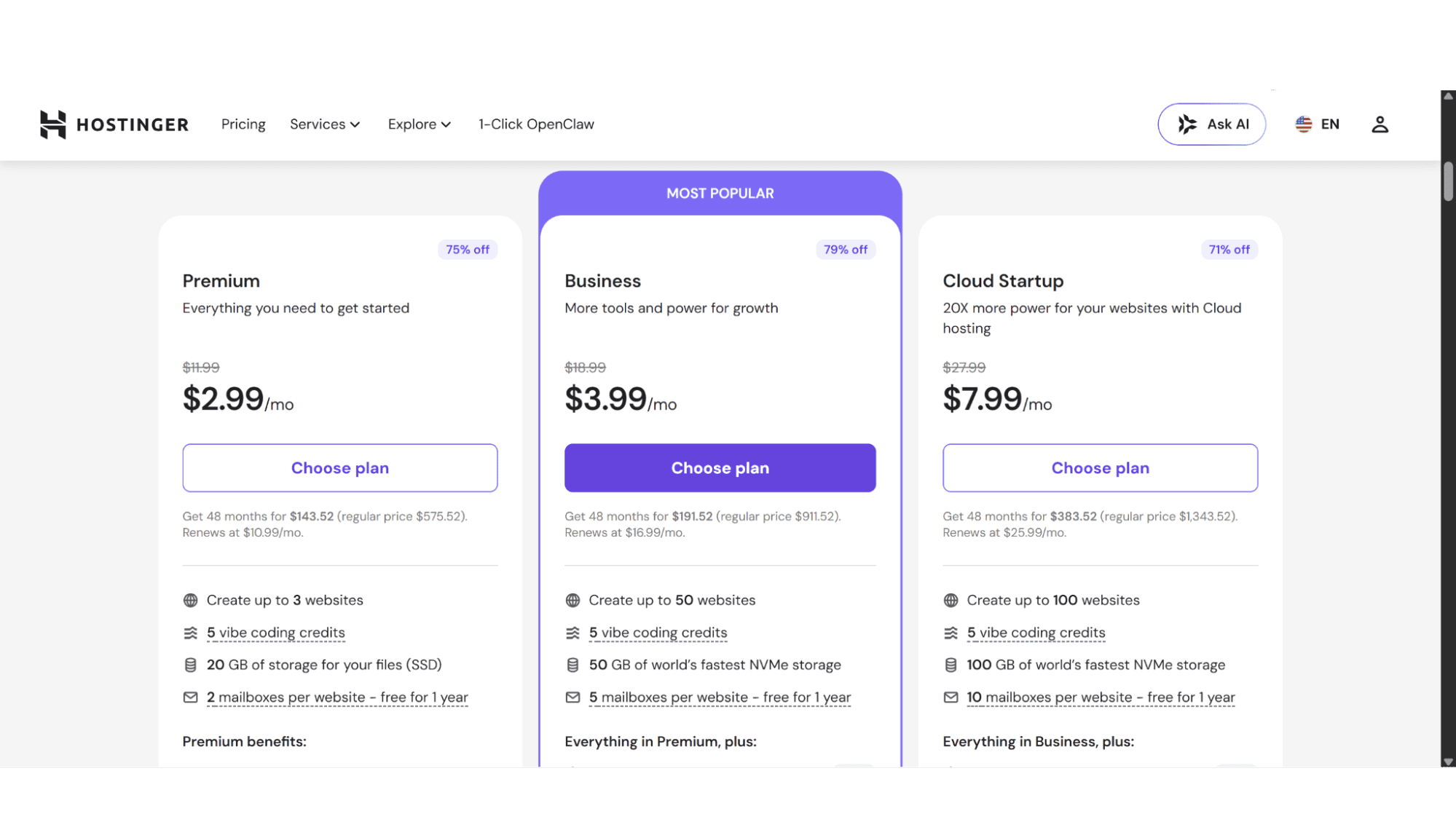This screenshot has height=819, width=1456.
Task: Click the envelope icon beside 2 mailboxes per website
Action: tap(190, 697)
